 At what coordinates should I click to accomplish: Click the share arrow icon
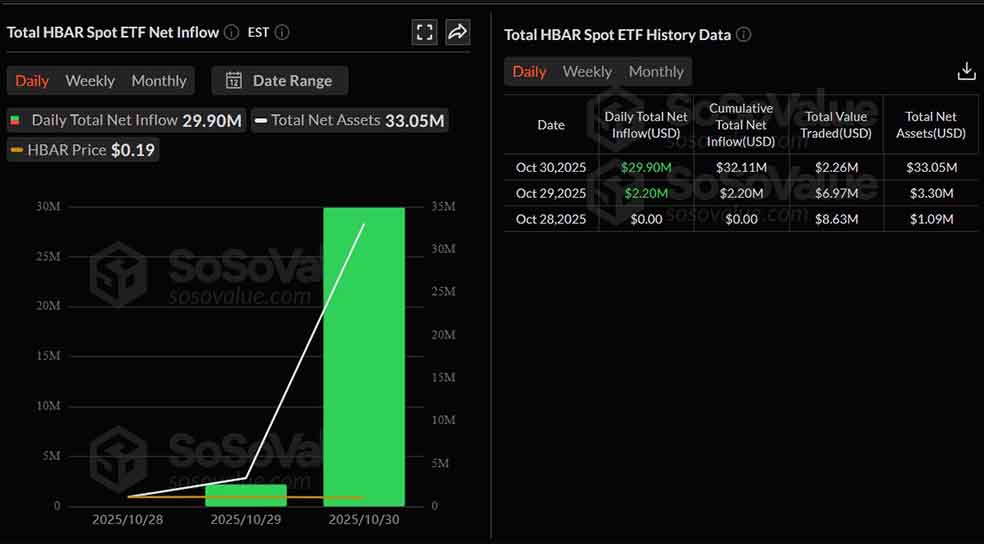click(x=458, y=32)
